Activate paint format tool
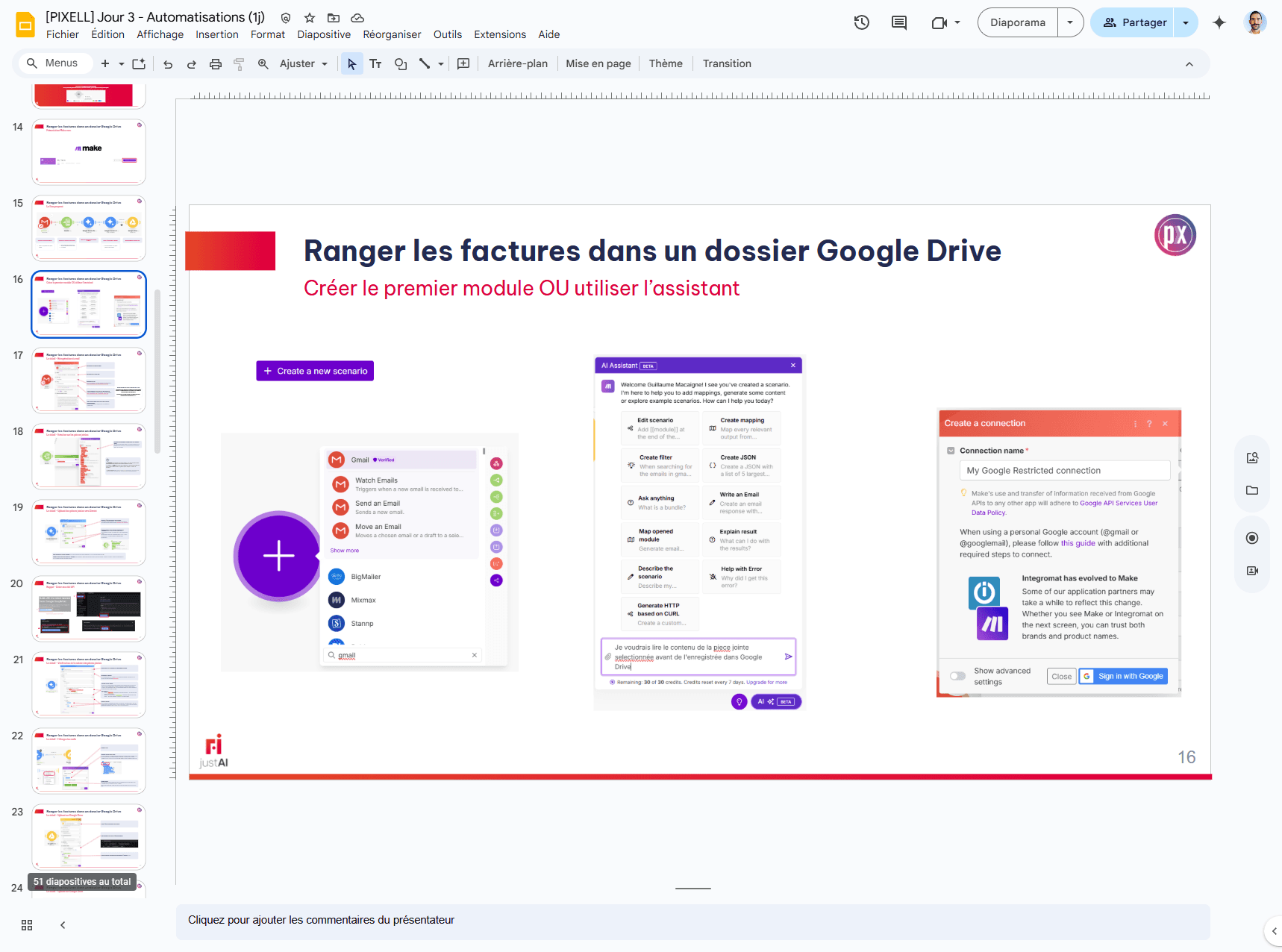1282x952 pixels. [240, 63]
